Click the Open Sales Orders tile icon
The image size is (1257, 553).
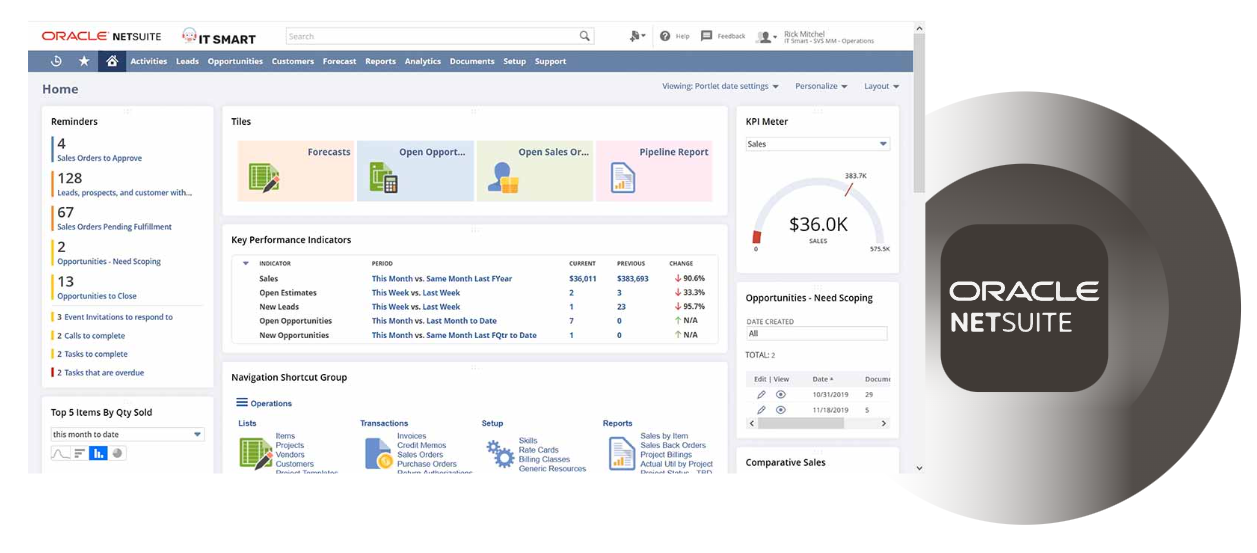[502, 178]
